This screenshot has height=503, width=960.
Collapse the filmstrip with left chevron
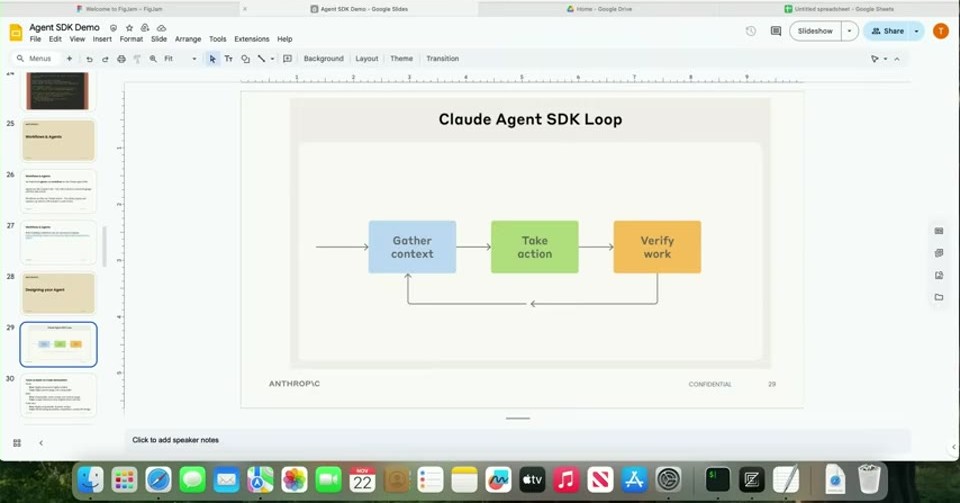(x=41, y=442)
